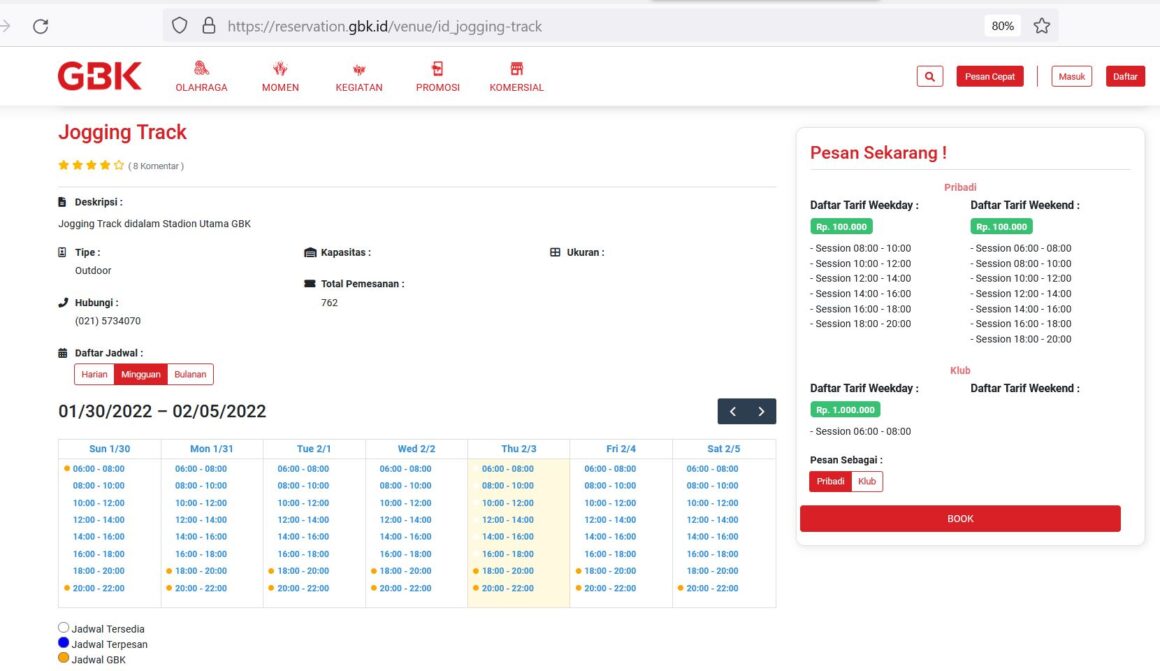
Task: Open the KEGIATAN navigation icon
Action: [359, 69]
